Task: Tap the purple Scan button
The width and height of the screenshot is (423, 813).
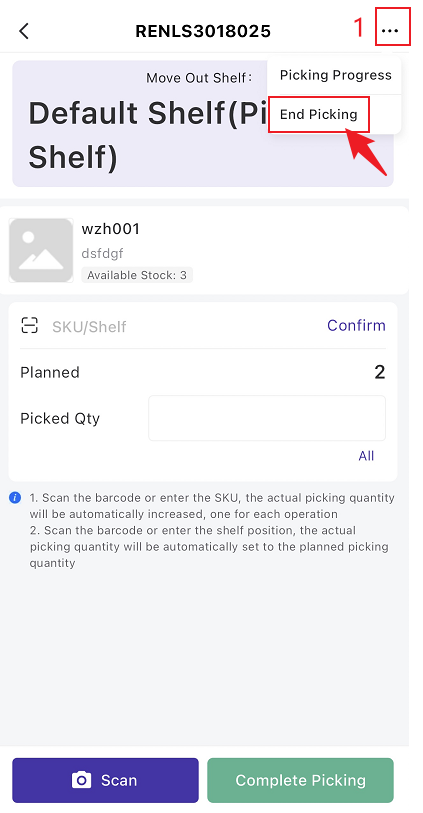Action: coord(105,780)
